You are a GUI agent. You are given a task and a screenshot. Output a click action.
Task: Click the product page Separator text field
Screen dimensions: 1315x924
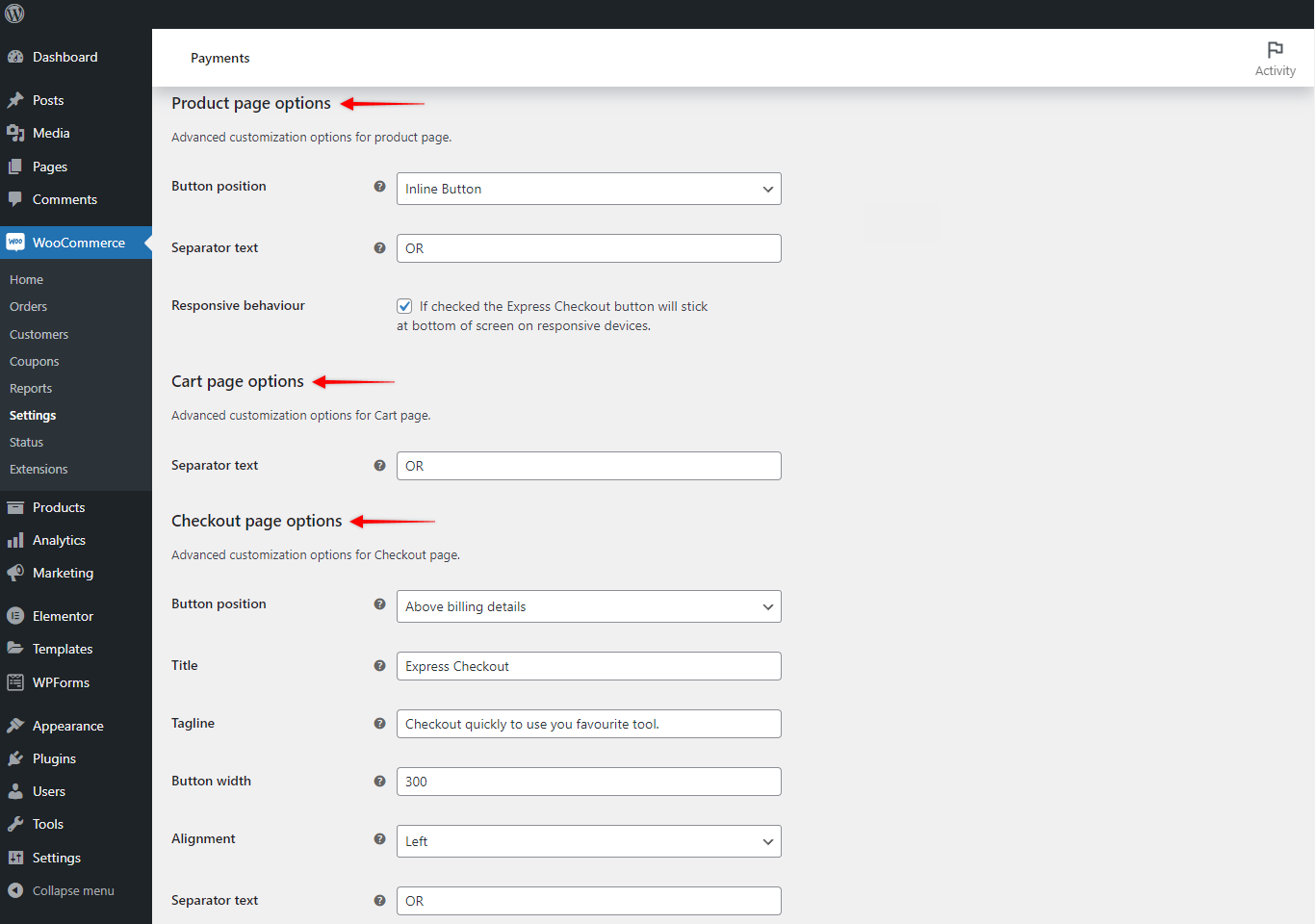589,248
